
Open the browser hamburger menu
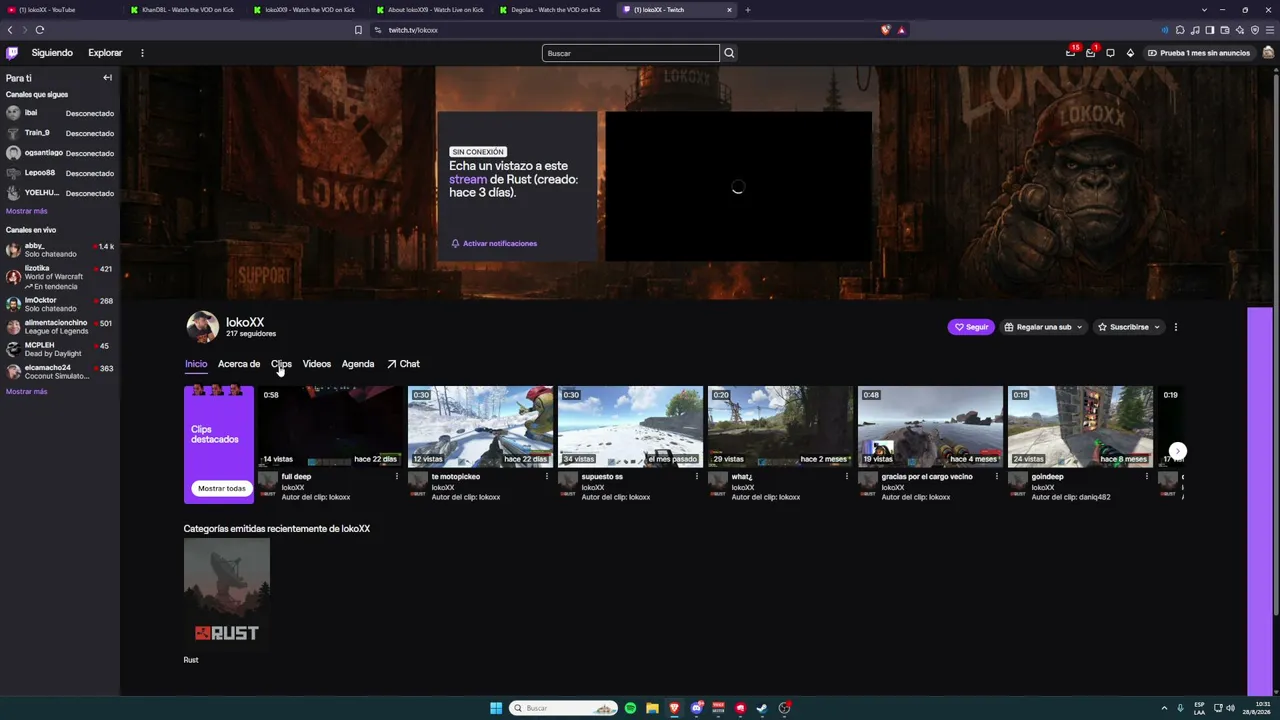click(1270, 30)
